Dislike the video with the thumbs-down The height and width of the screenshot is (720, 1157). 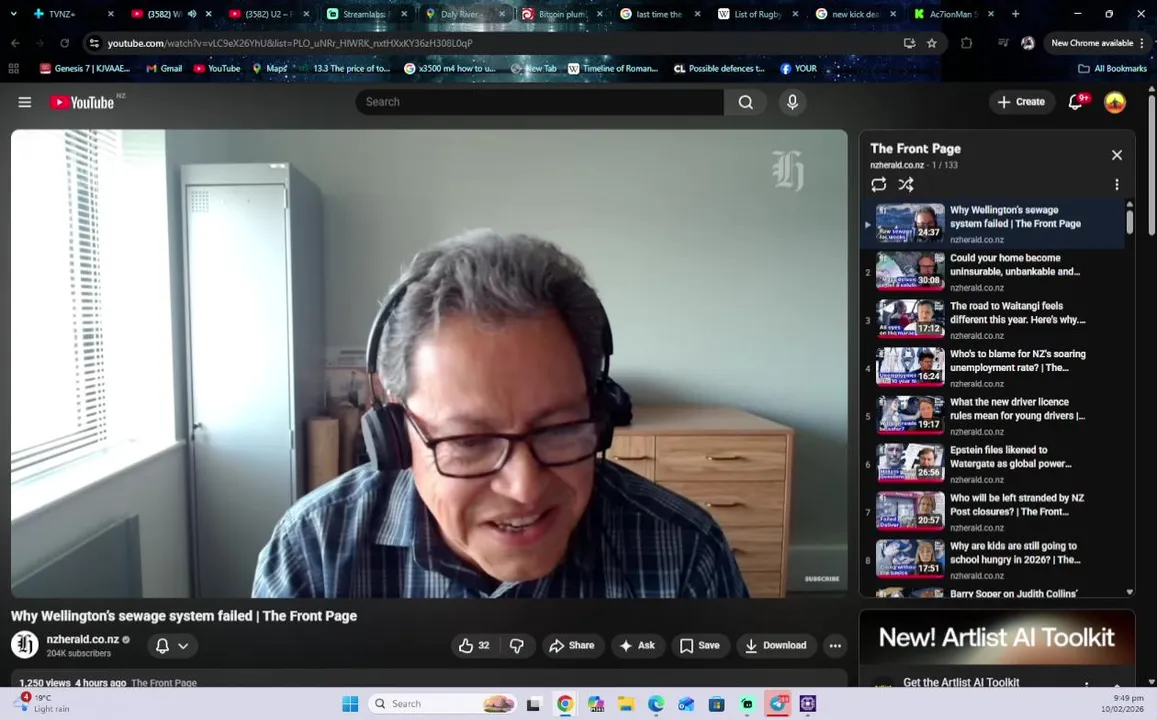pyautogui.click(x=517, y=645)
